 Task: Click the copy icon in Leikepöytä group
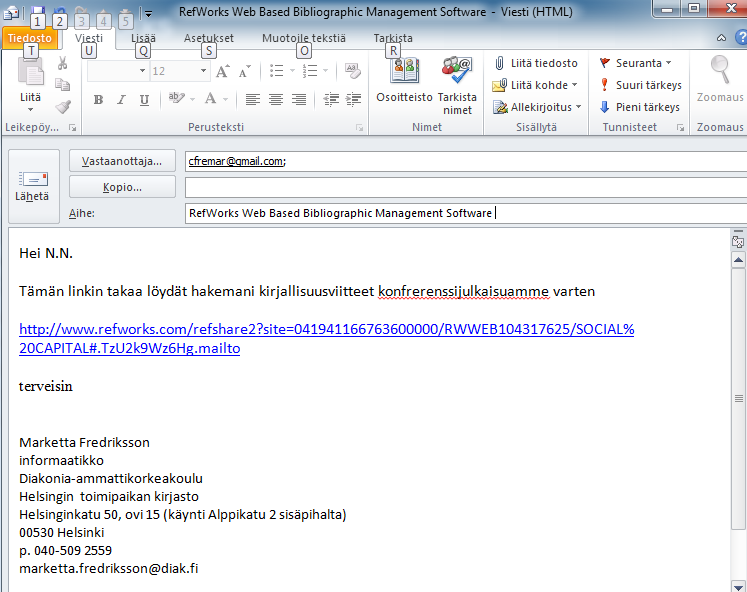pyautogui.click(x=62, y=85)
